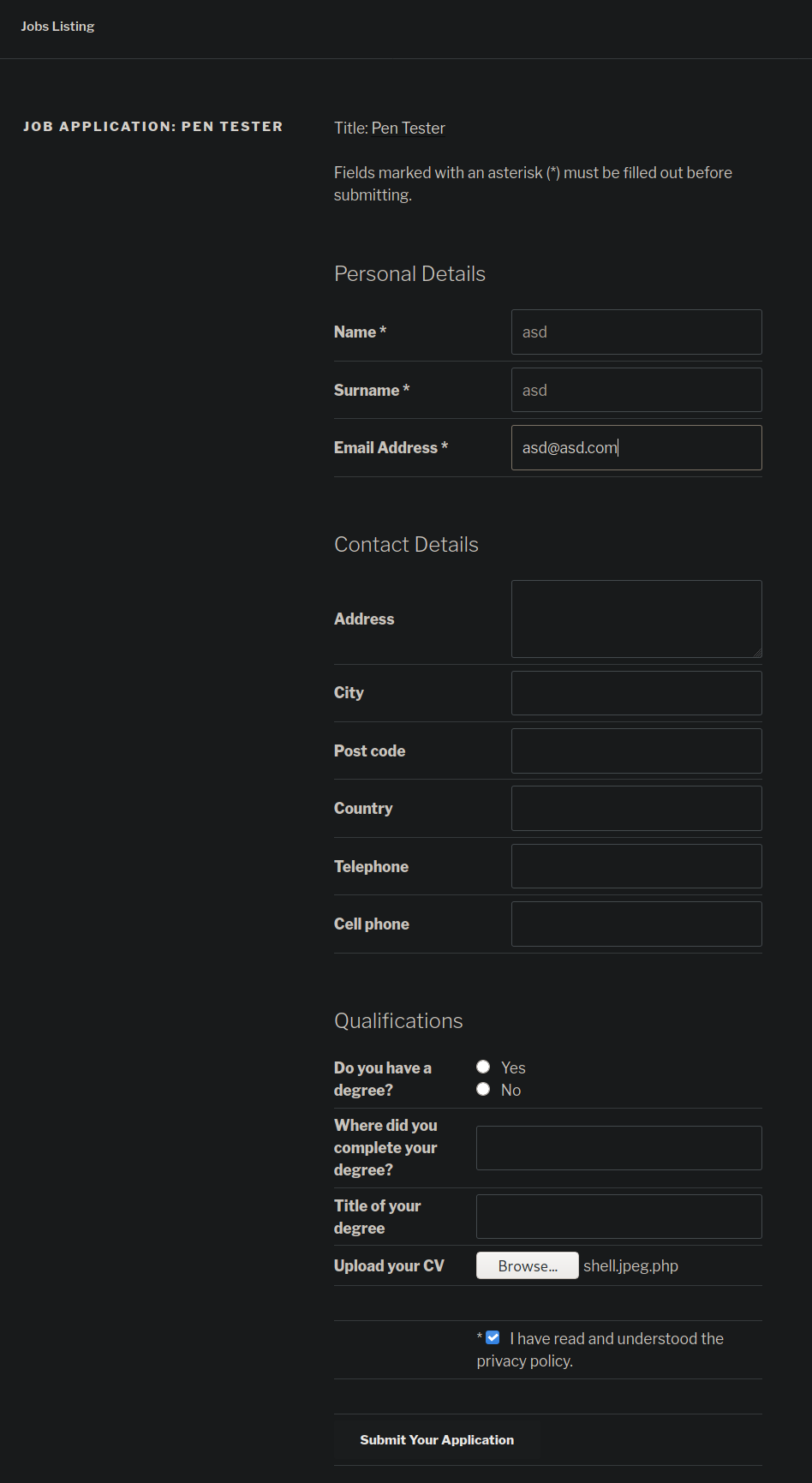Focus the Title of your degree field
This screenshot has height=1483, width=812.
[619, 1217]
